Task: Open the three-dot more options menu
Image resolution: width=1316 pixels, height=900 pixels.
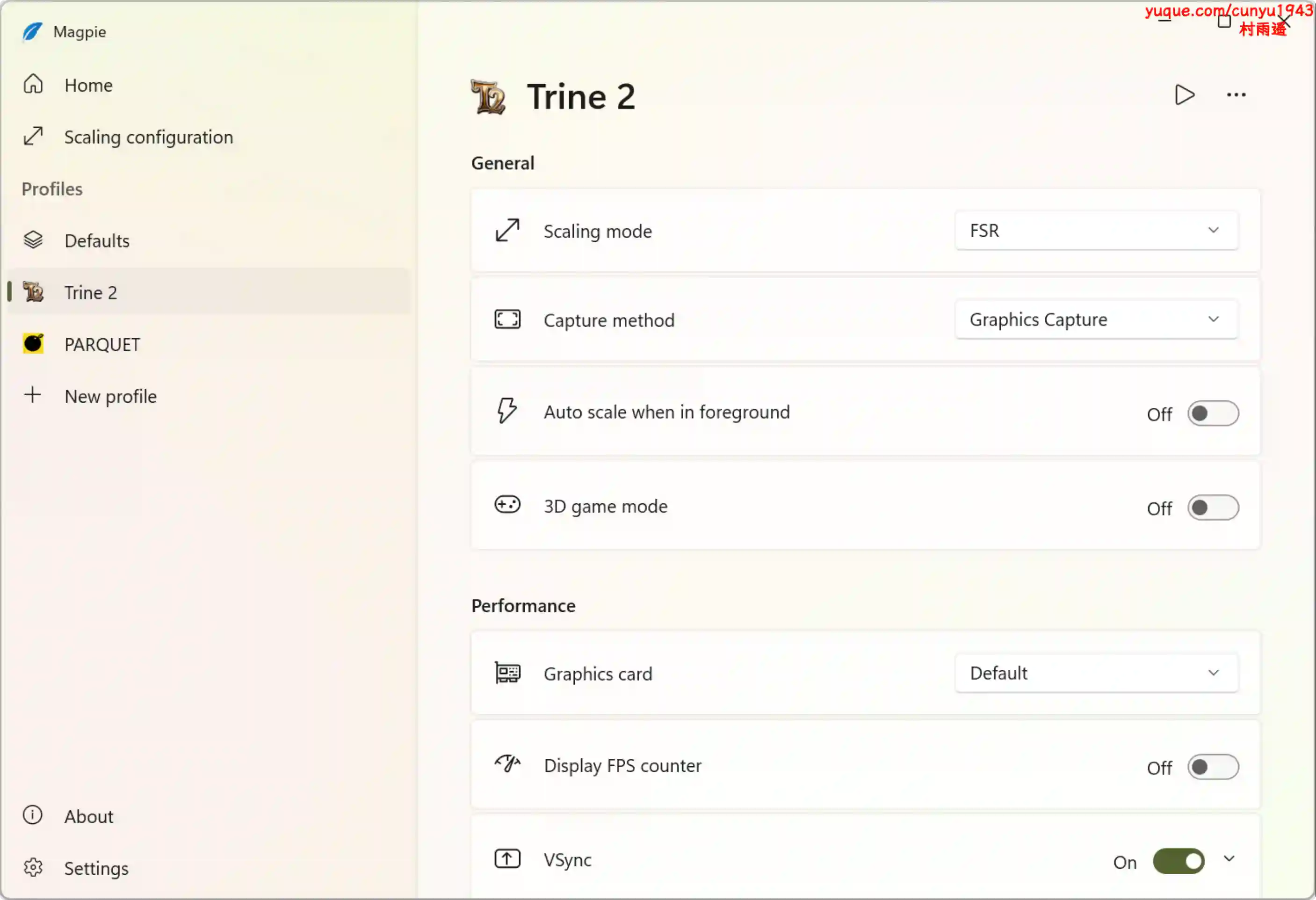Action: coord(1236,94)
